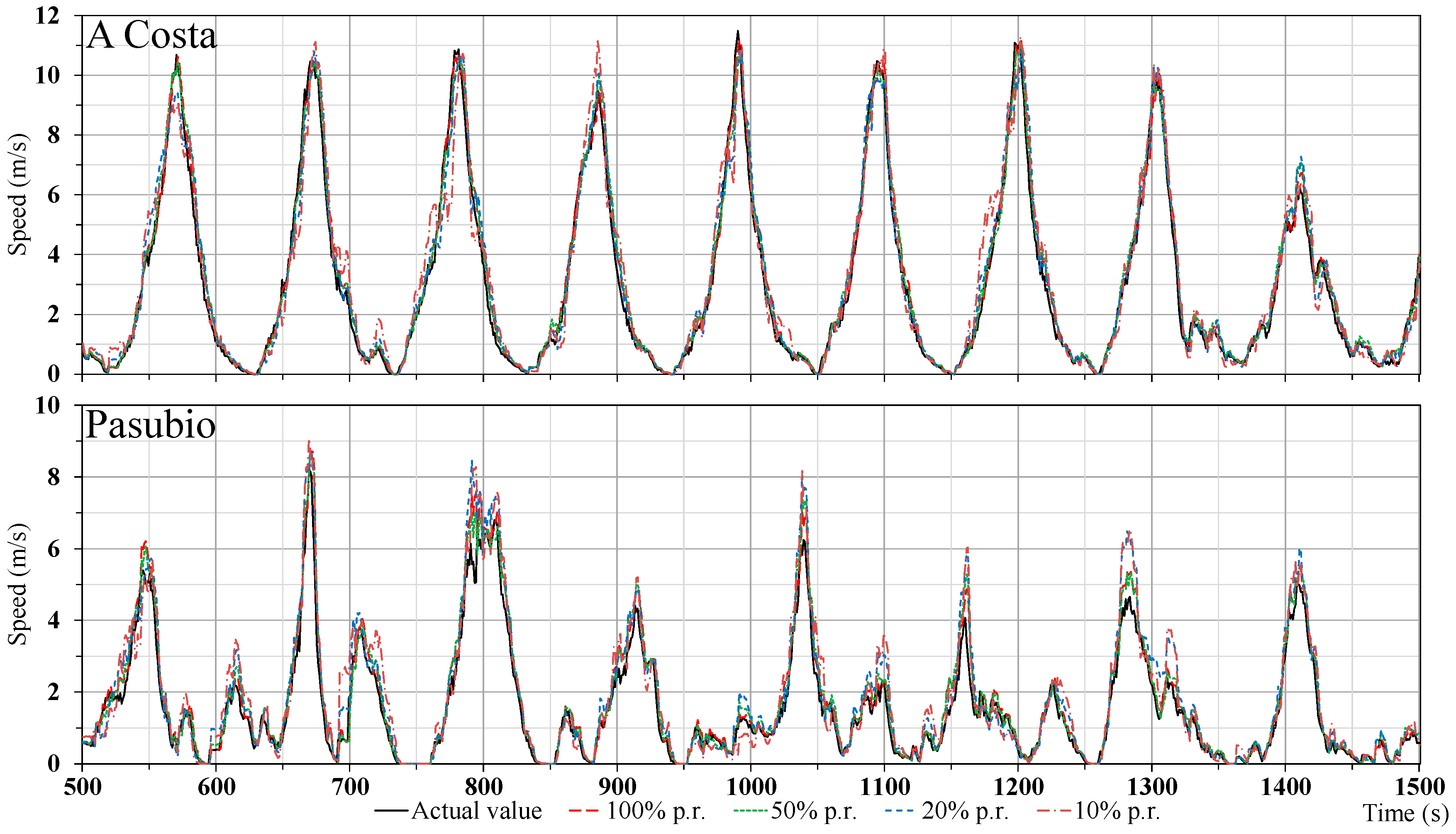Click the y-axis label 10 on A Costa chart
This screenshot has height=834, width=1456.
pyautogui.click(x=47, y=75)
